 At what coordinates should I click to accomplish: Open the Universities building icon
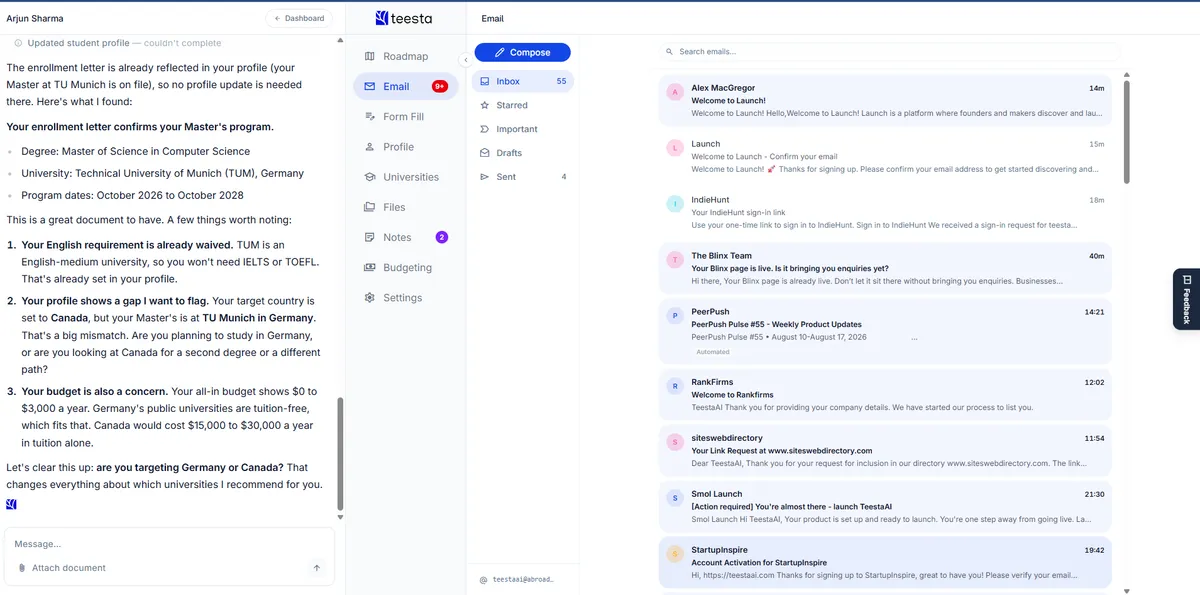[370, 177]
